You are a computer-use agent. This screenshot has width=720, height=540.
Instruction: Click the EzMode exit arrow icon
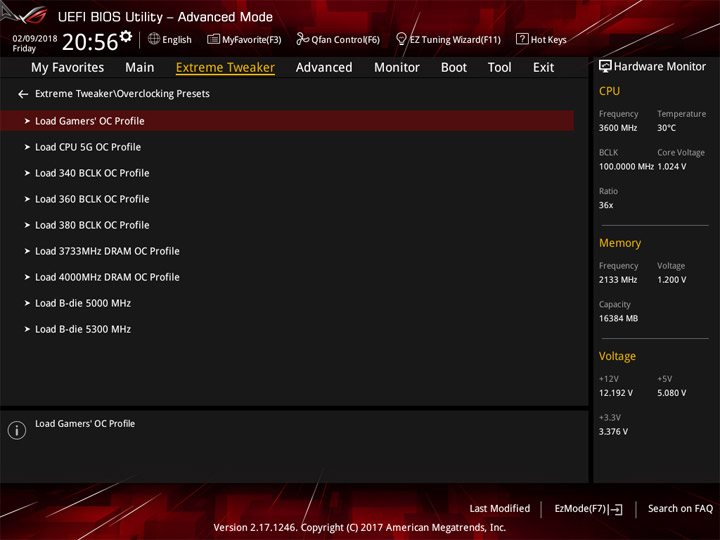point(617,509)
